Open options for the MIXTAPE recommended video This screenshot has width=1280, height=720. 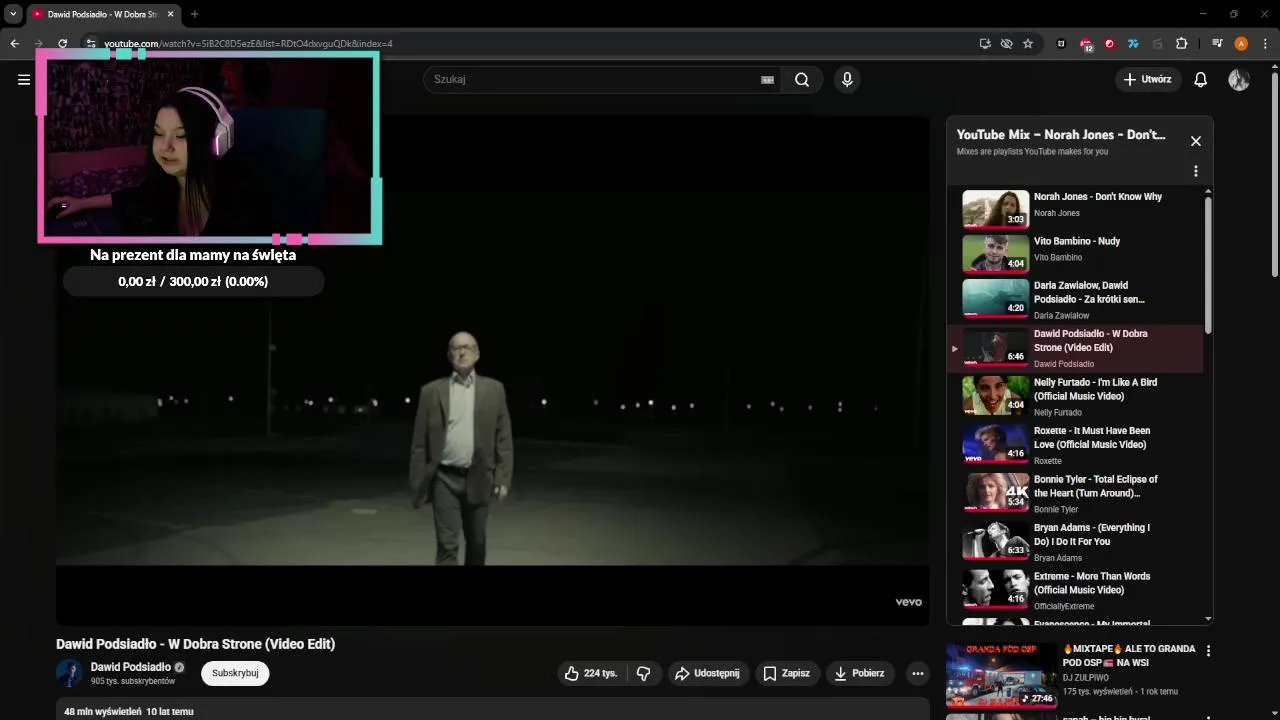(1208, 651)
